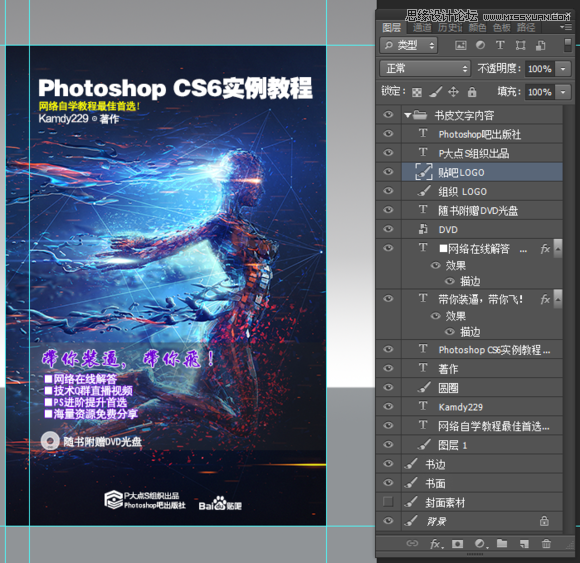Add layer mask icon at panel bottom

tap(457, 544)
